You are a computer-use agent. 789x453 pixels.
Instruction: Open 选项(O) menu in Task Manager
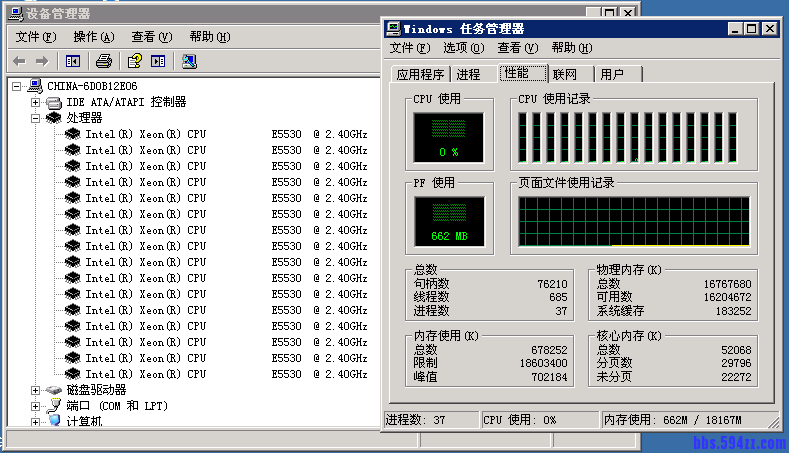pyautogui.click(x=463, y=48)
